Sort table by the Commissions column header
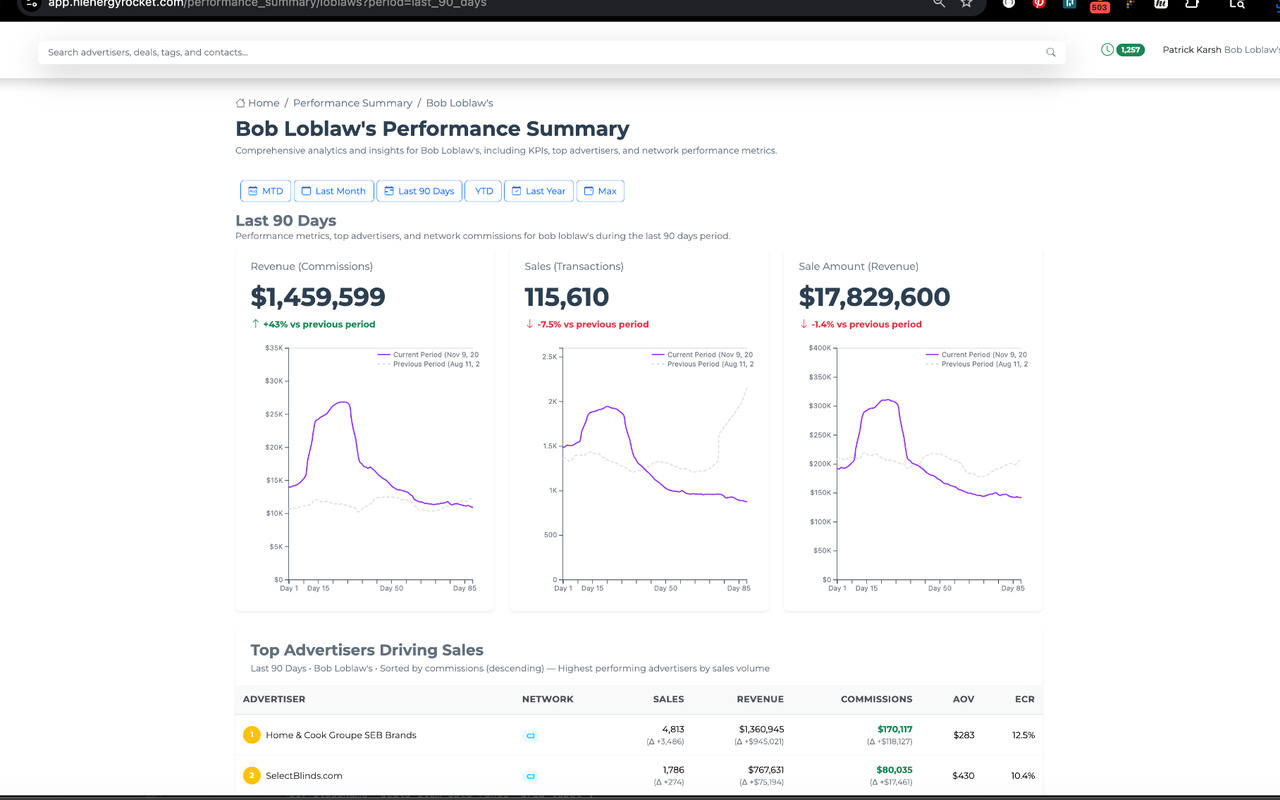The height and width of the screenshot is (800, 1280). pos(876,699)
